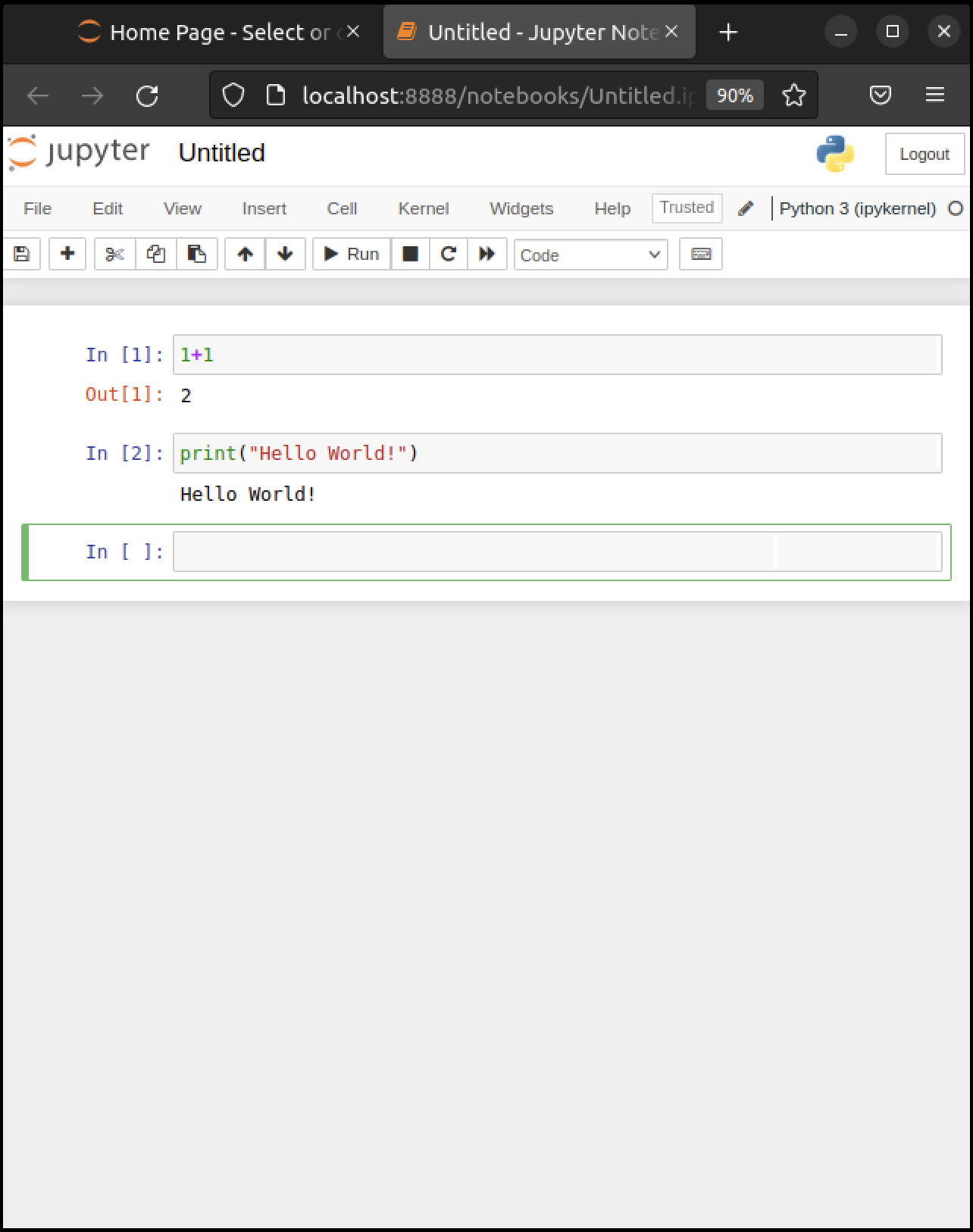Open the Cell menu
The image size is (973, 1232).
click(x=342, y=209)
